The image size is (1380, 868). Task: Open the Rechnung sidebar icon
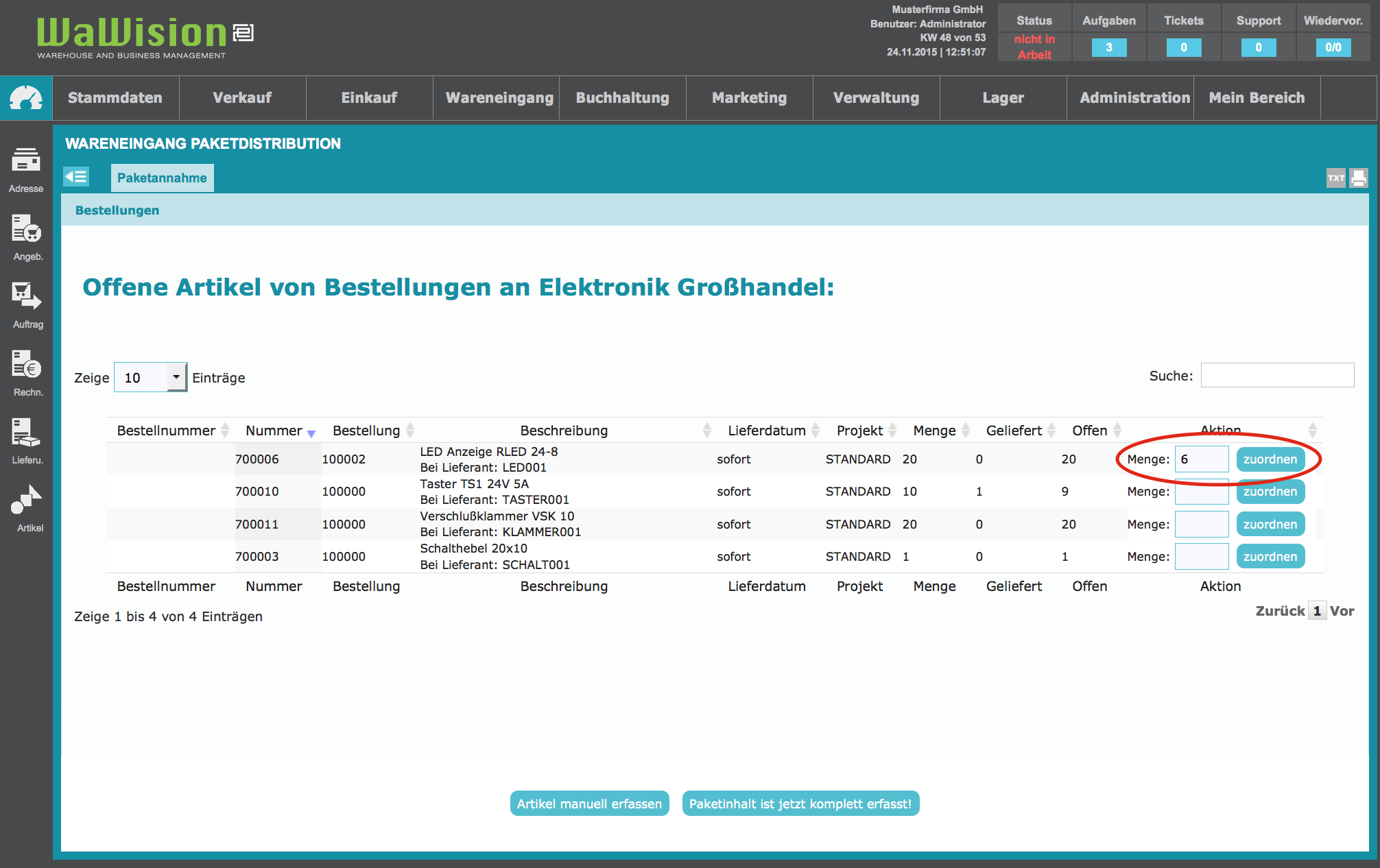[26, 365]
